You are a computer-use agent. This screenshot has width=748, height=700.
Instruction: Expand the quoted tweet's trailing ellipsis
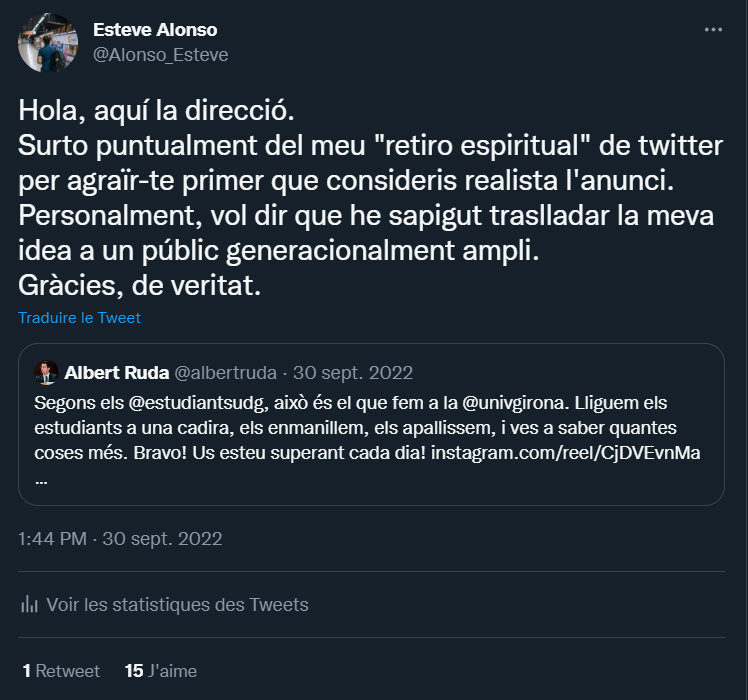coord(41,480)
